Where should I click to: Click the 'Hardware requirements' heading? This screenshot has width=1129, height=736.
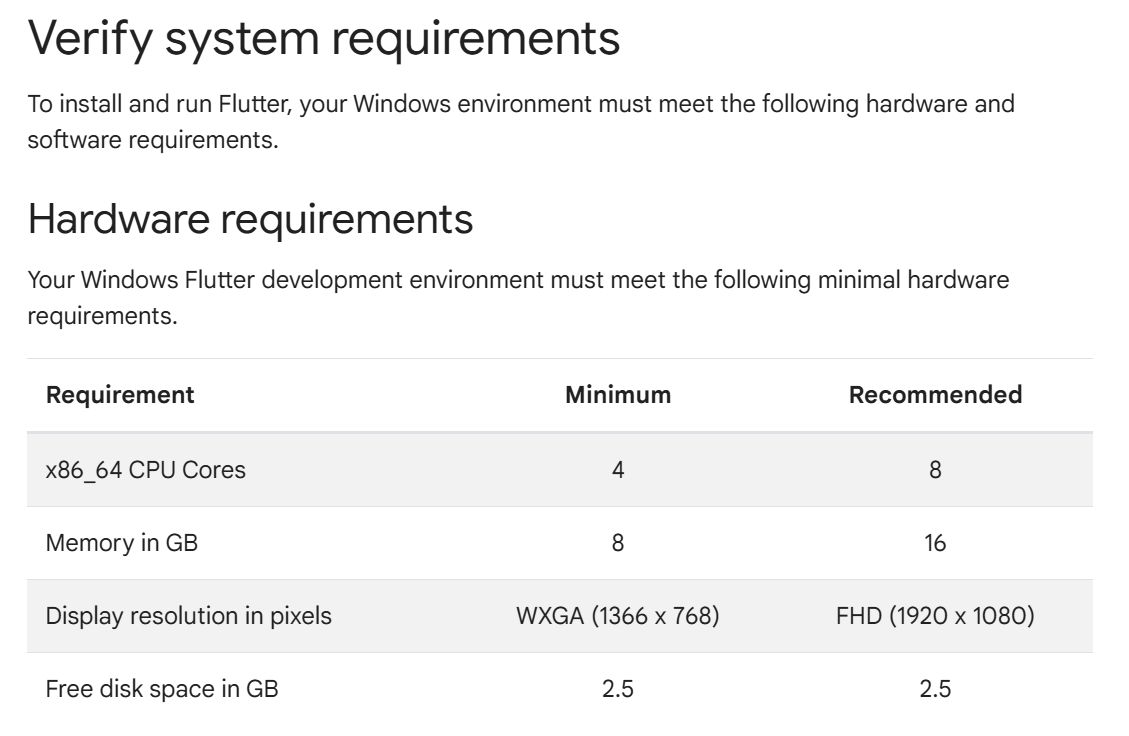(250, 220)
